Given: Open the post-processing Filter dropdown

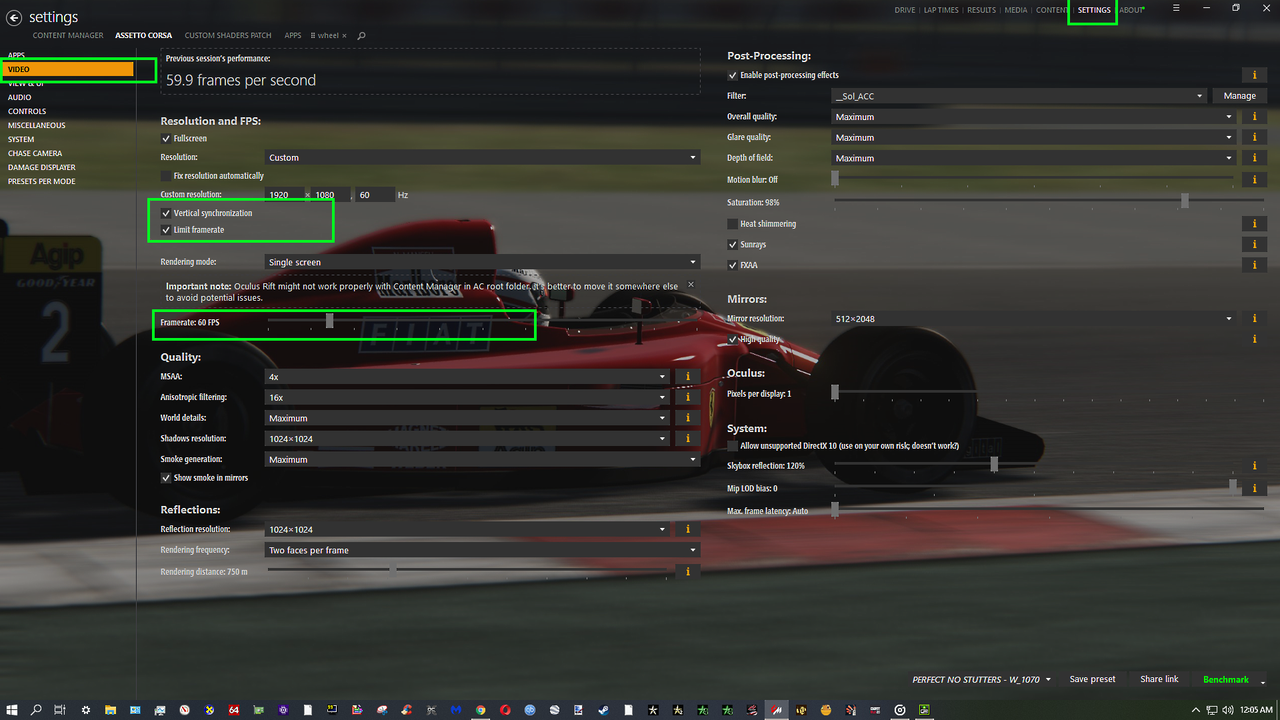Looking at the screenshot, I should pos(1019,96).
